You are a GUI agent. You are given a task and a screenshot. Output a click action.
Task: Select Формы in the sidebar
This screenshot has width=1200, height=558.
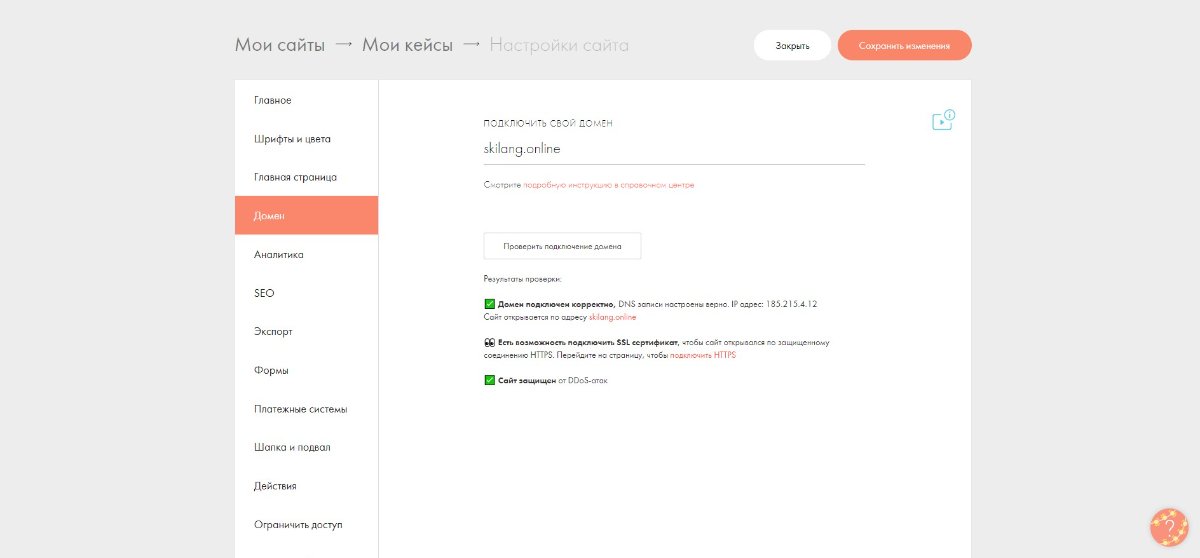click(x=271, y=370)
